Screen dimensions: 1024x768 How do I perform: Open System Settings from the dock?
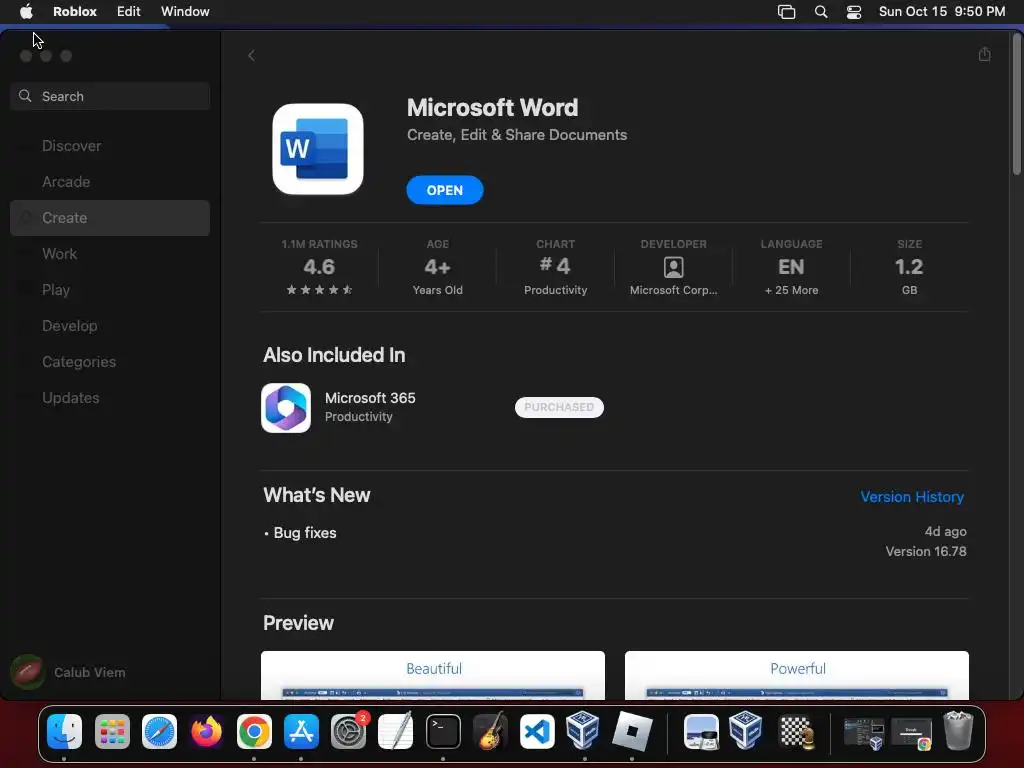coord(349,731)
